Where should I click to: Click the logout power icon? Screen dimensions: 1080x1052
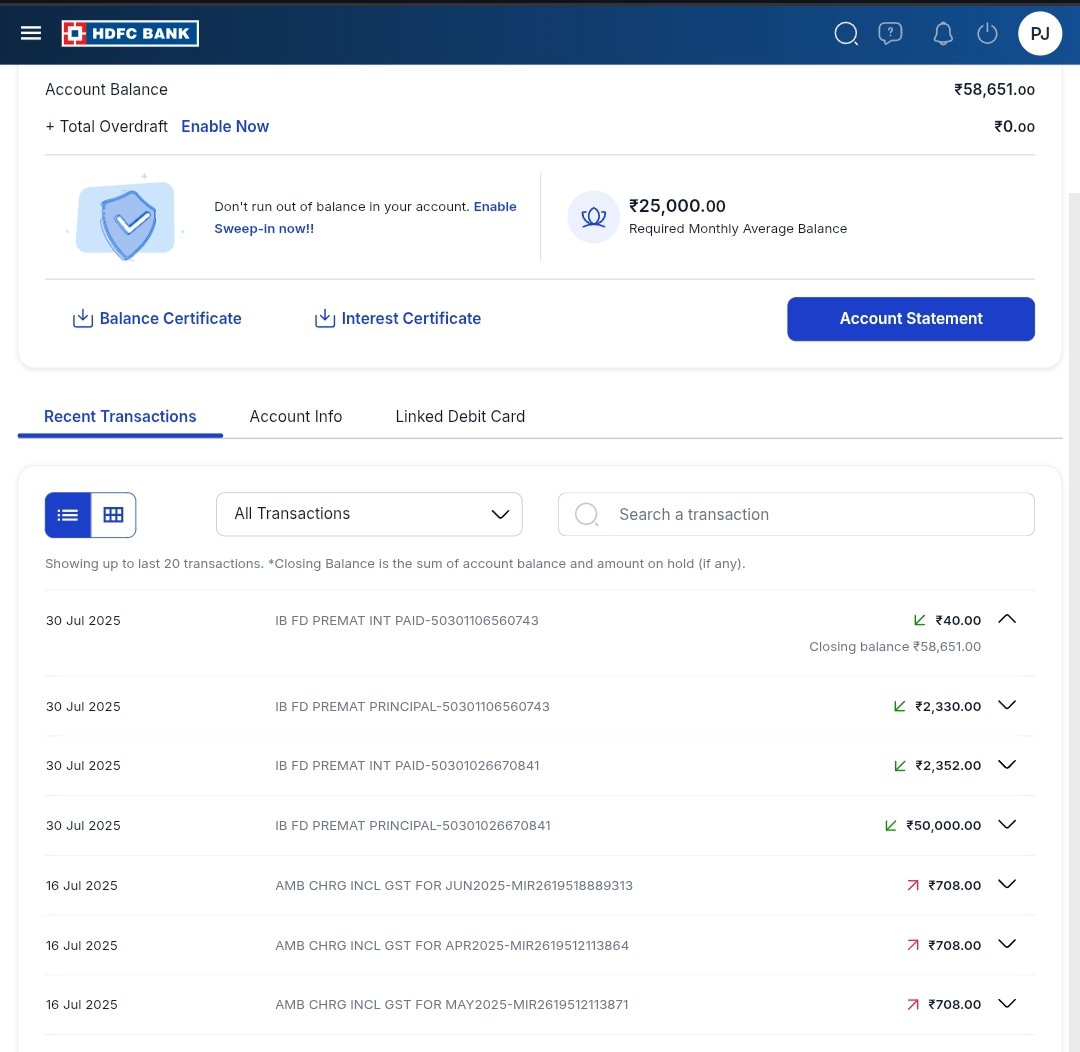[x=987, y=33]
